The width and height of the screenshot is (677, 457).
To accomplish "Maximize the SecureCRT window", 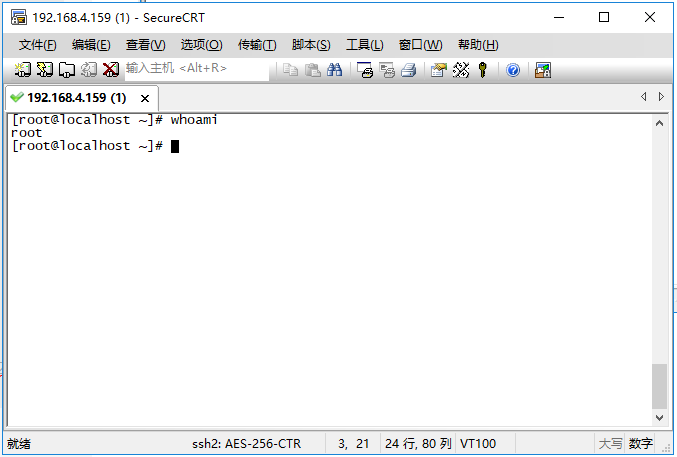I will click(604, 17).
